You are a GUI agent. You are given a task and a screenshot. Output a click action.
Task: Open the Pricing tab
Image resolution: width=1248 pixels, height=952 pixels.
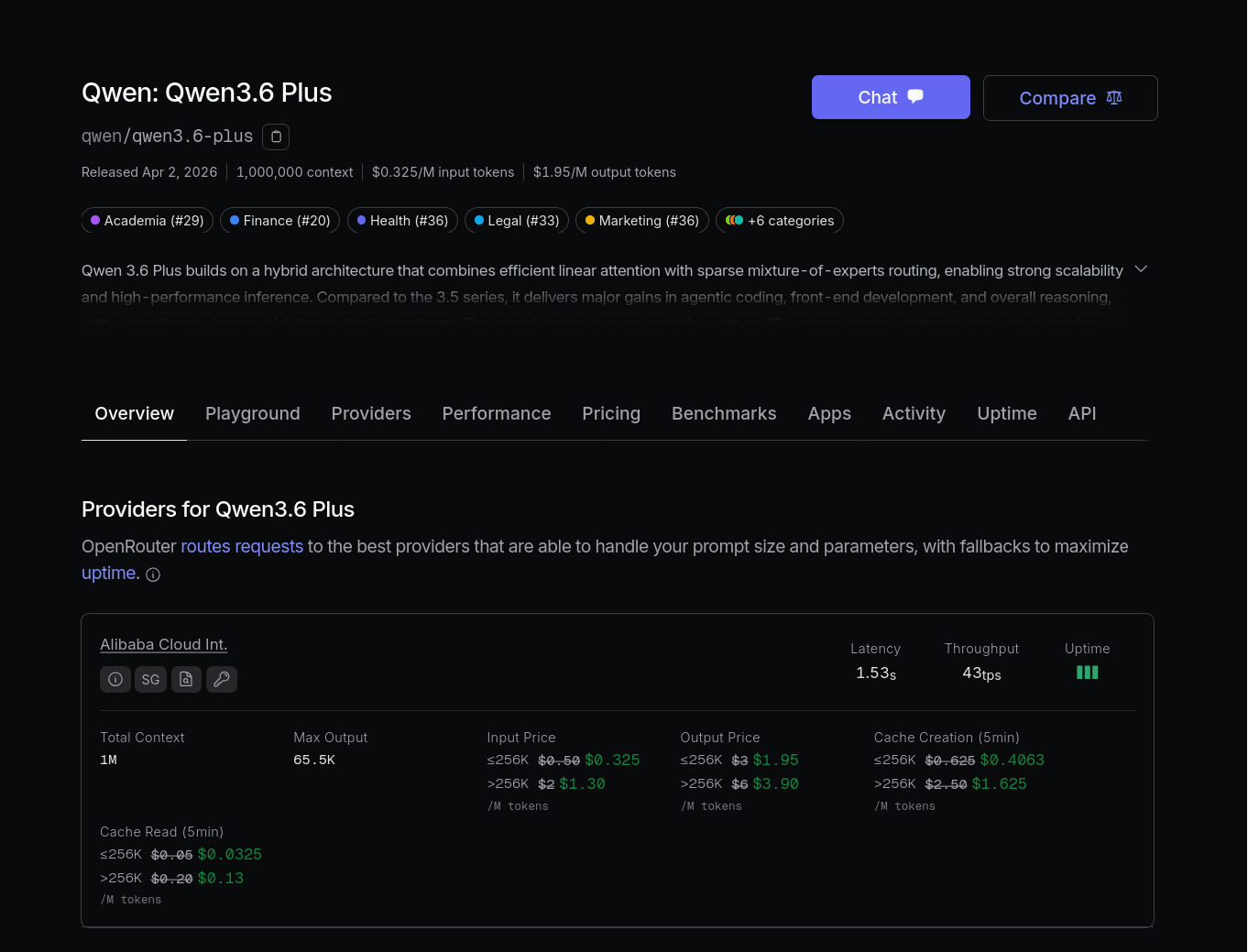pos(611,413)
